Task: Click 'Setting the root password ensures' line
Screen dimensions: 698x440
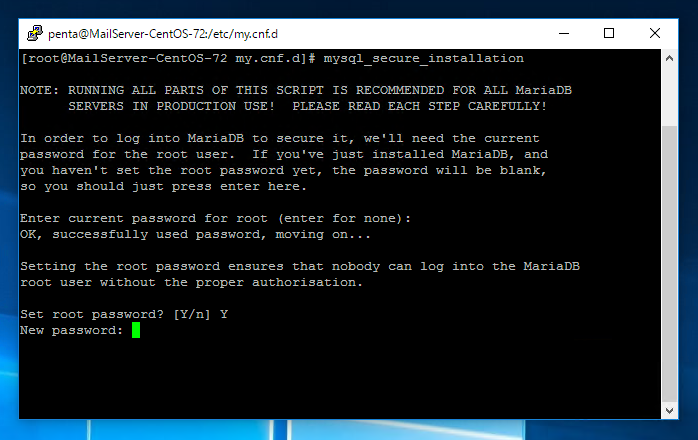Action: pos(300,266)
